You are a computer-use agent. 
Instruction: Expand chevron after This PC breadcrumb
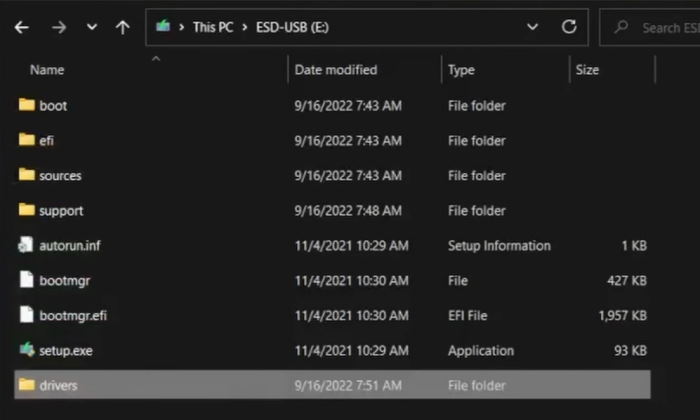click(245, 28)
